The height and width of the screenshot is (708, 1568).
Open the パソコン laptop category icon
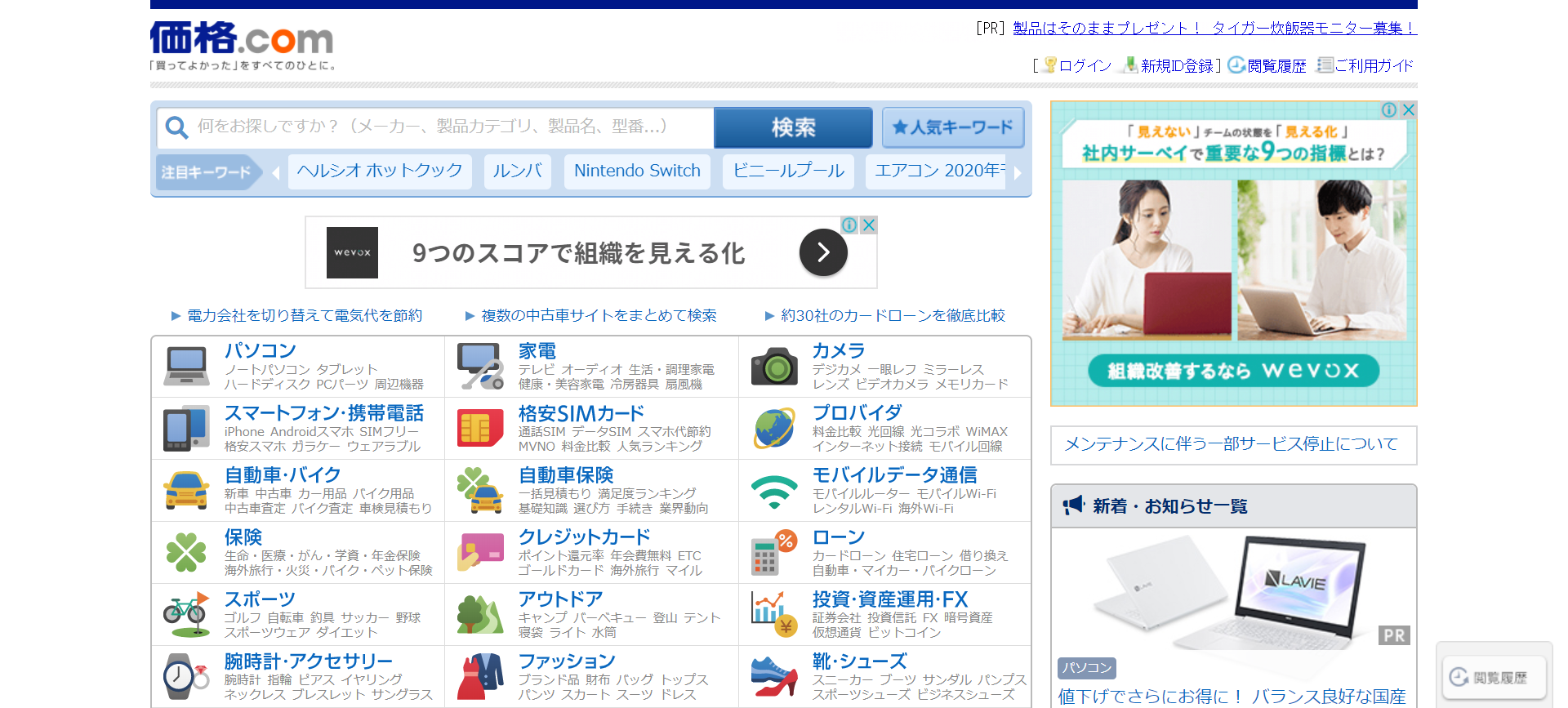coord(186,366)
